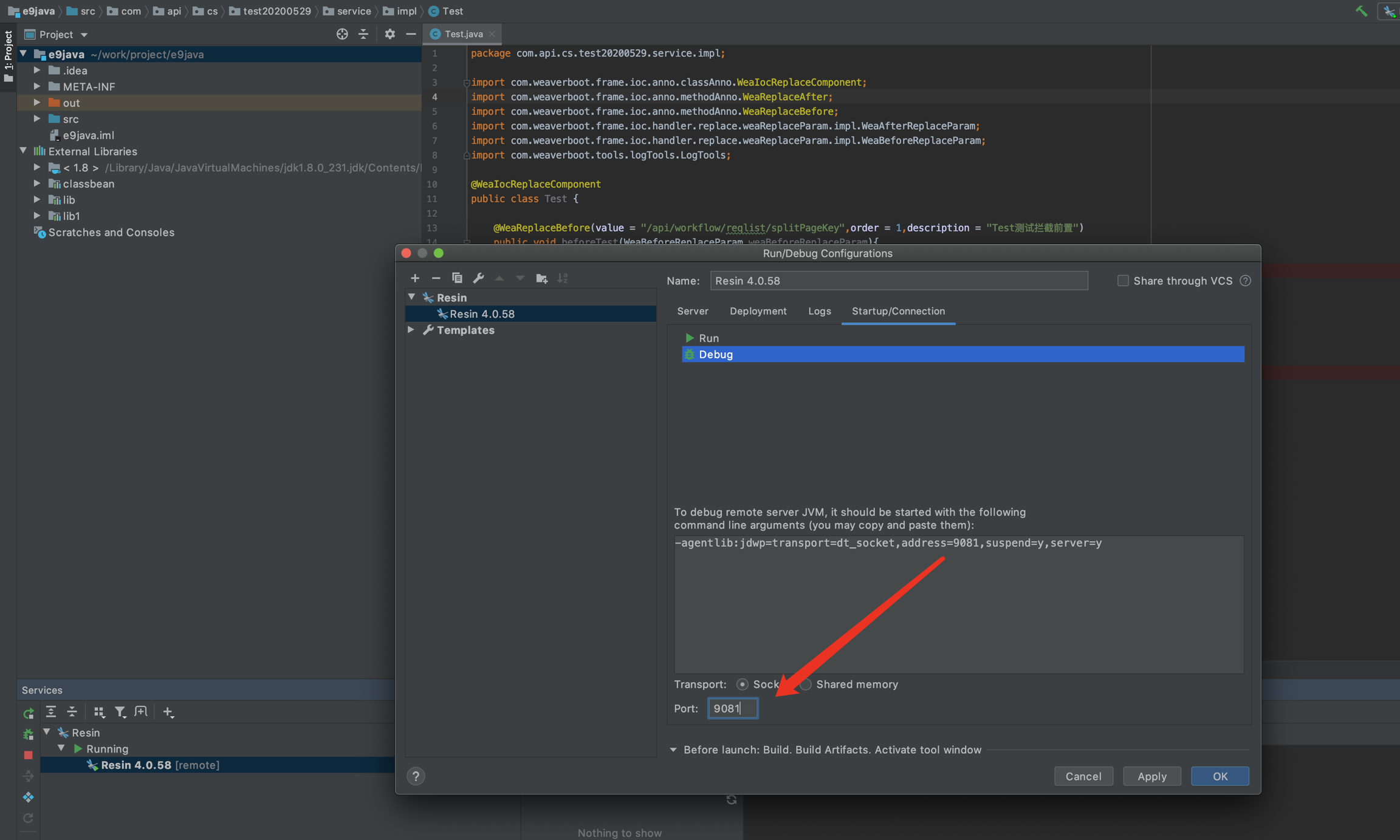Image resolution: width=1400 pixels, height=840 pixels.
Task: Stop the running Resin server
Action: 28,755
